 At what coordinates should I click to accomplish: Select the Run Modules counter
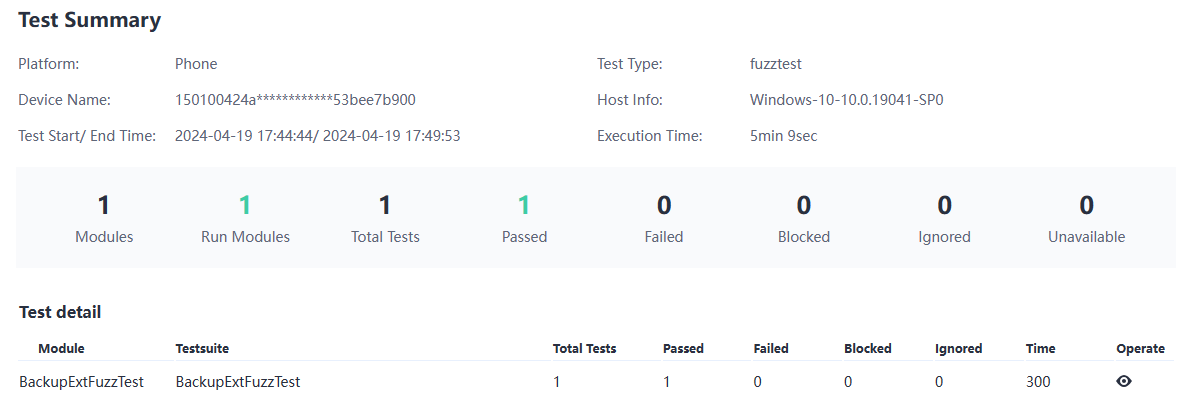(245, 217)
